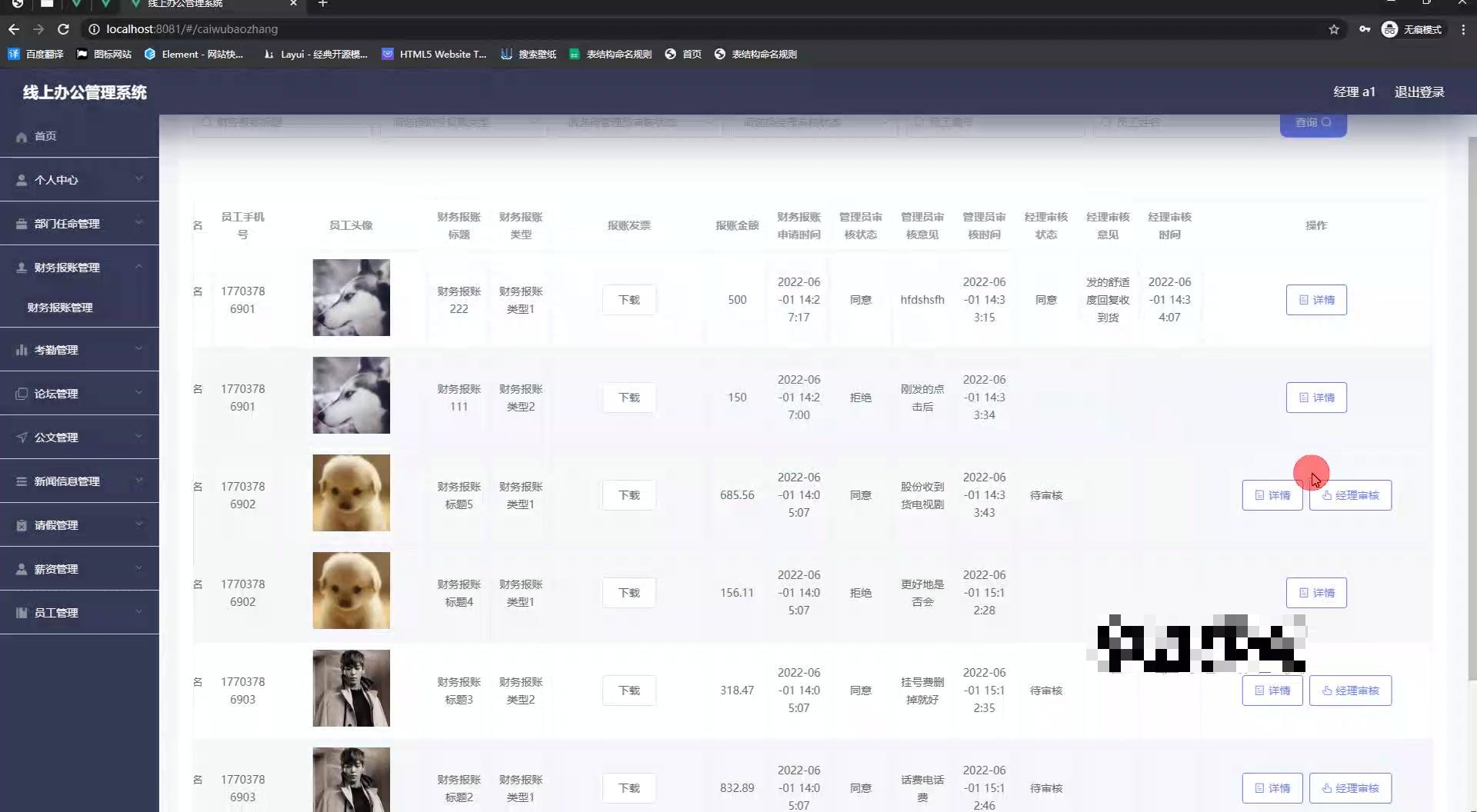The image size is (1477, 812).
Task: Click puppy avatar in the 财务报账标题5 row
Action: coord(351,493)
